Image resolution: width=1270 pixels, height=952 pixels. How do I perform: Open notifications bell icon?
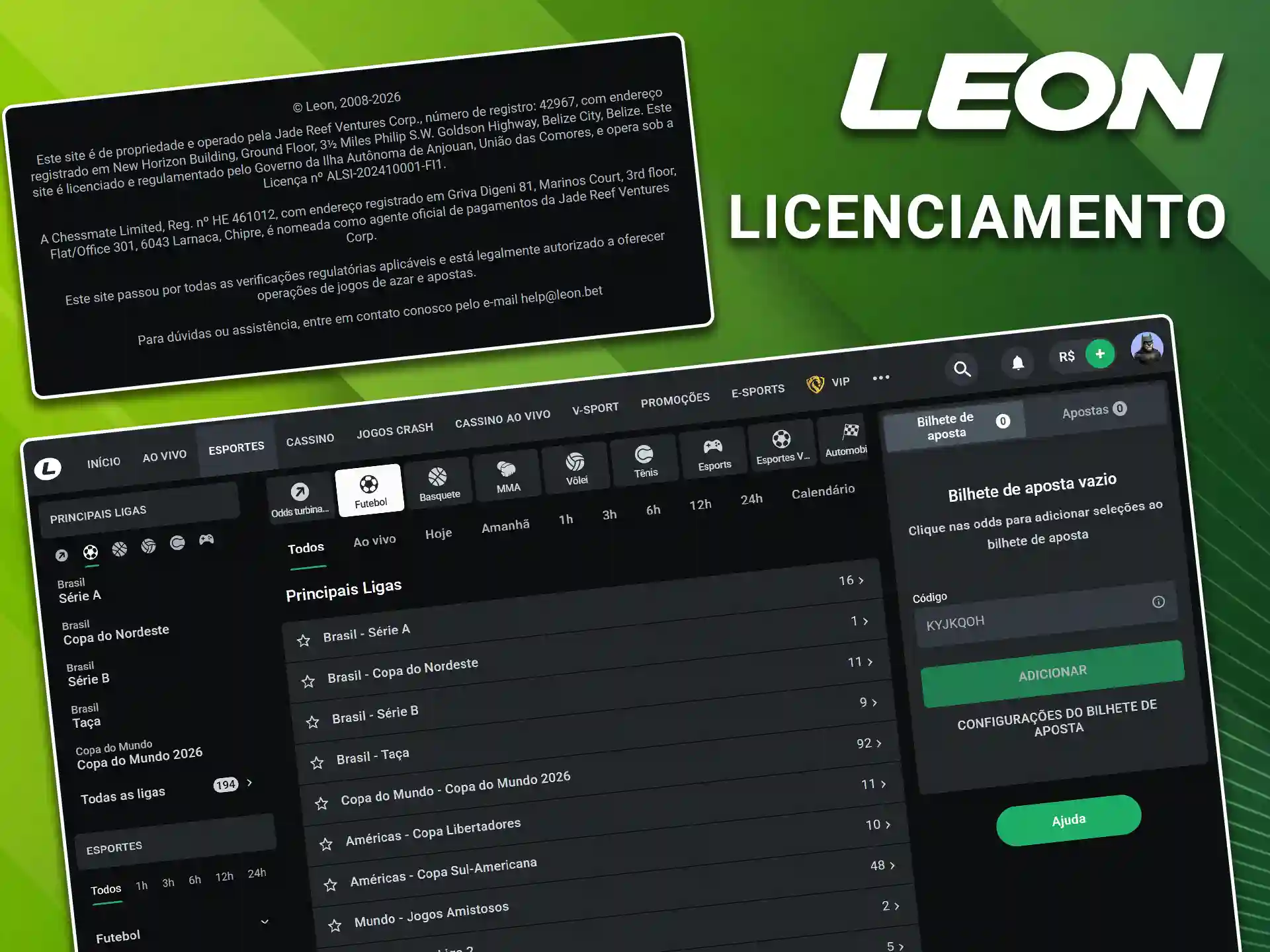1018,362
